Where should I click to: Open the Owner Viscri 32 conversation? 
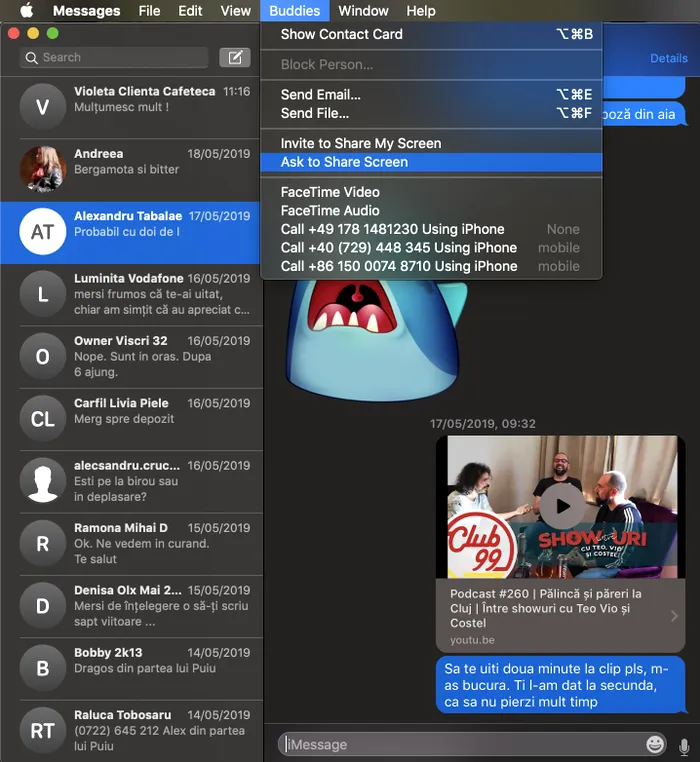point(131,357)
